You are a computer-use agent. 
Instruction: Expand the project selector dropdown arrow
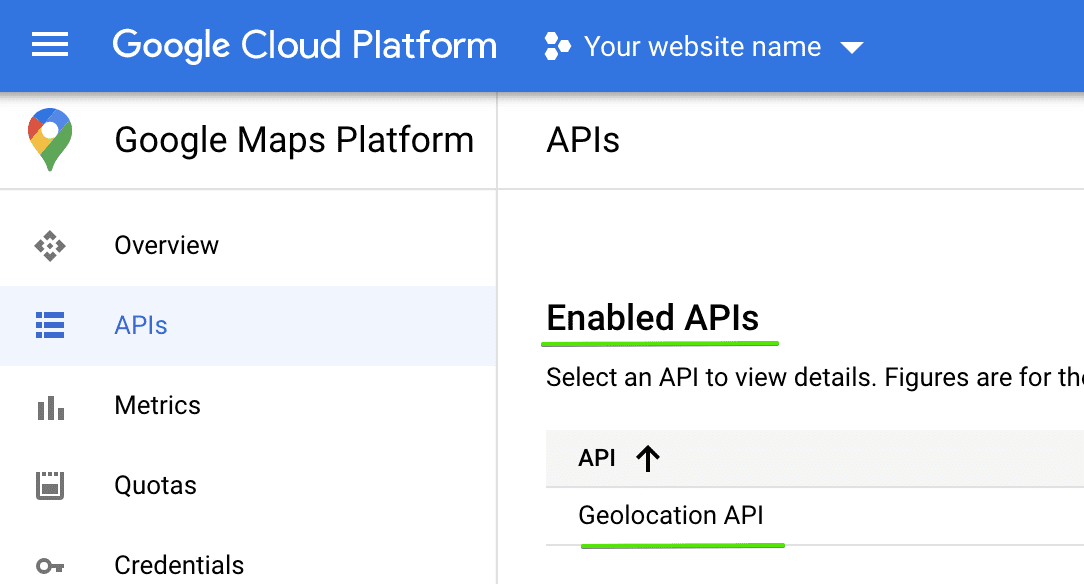click(x=851, y=47)
